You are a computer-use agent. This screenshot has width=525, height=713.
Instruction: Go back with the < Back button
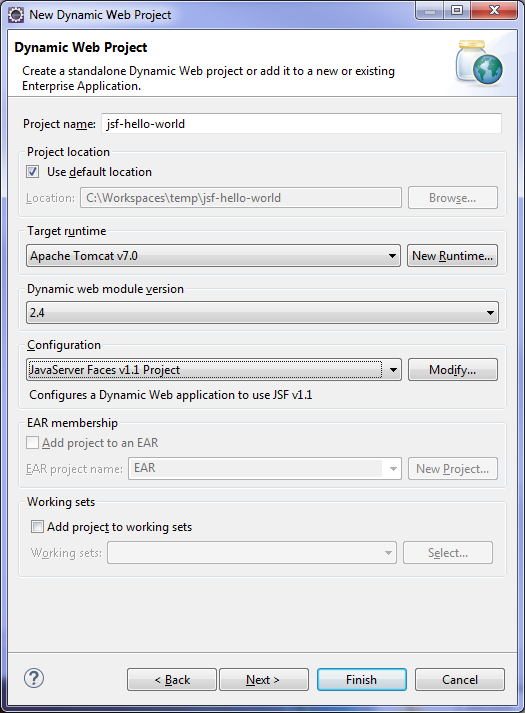click(172, 679)
